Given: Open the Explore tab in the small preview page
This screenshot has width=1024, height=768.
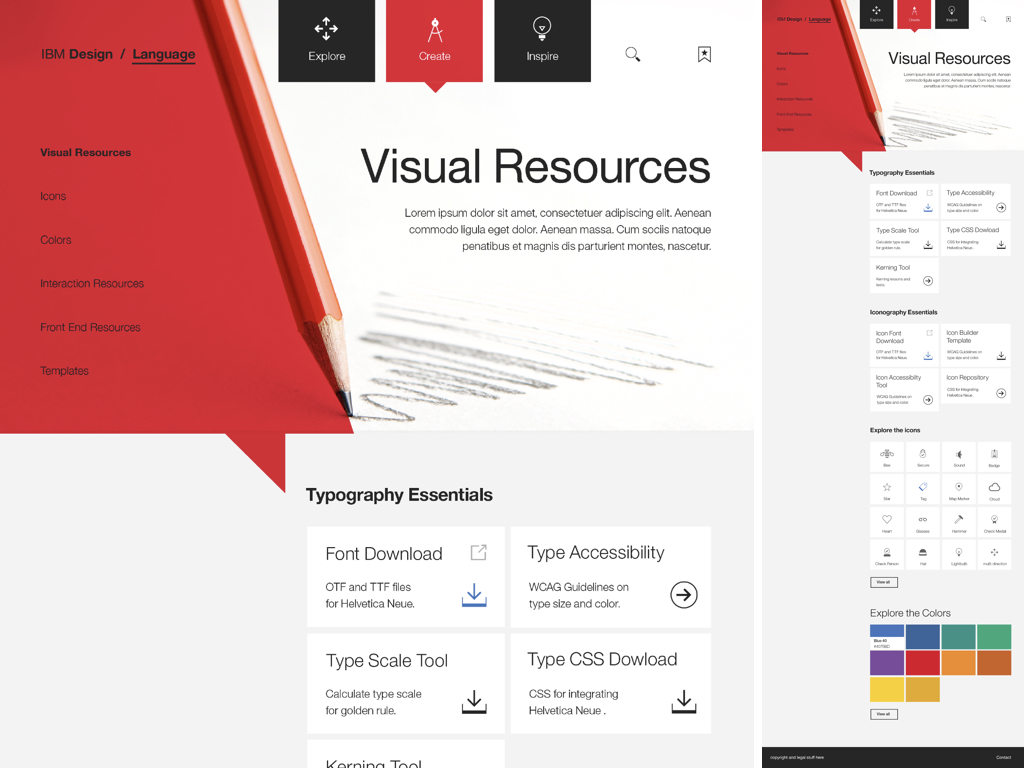Looking at the screenshot, I should [876, 14].
